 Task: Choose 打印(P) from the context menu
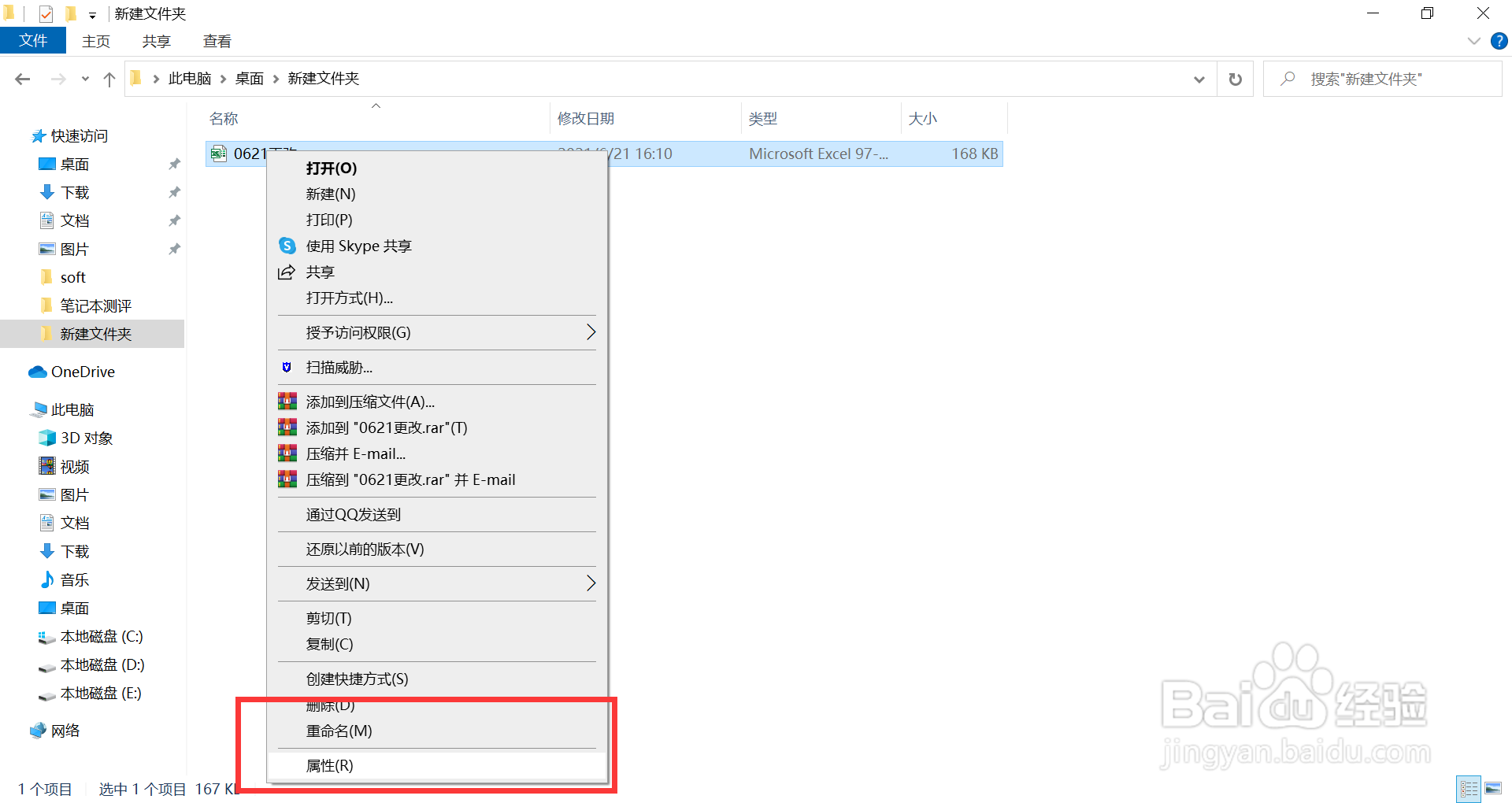tap(437, 220)
